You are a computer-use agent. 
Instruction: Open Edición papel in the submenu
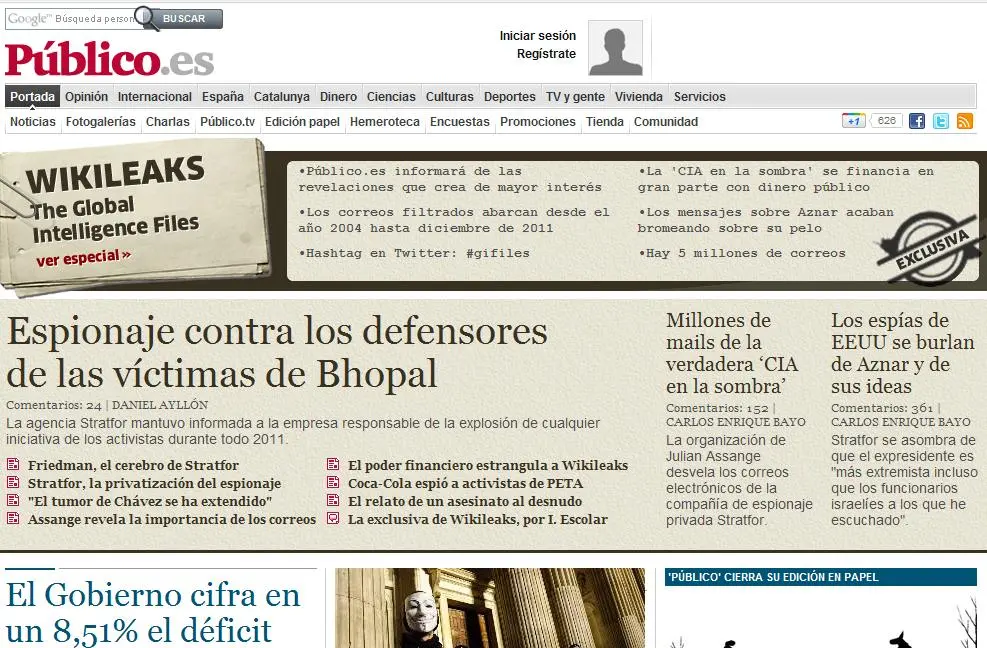[302, 122]
